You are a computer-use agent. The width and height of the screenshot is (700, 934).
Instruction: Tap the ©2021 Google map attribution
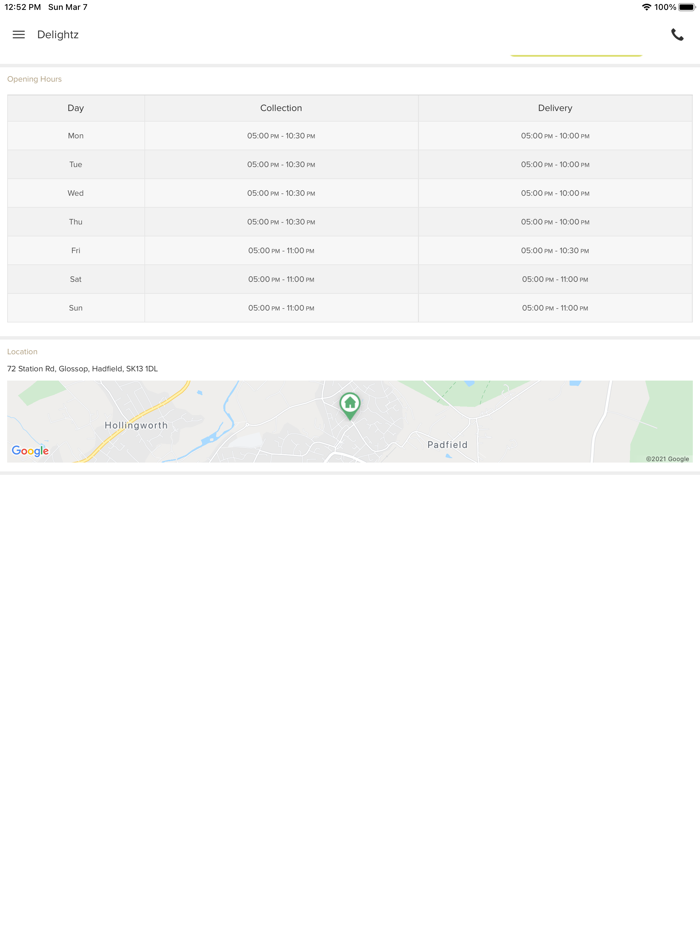(x=667, y=459)
